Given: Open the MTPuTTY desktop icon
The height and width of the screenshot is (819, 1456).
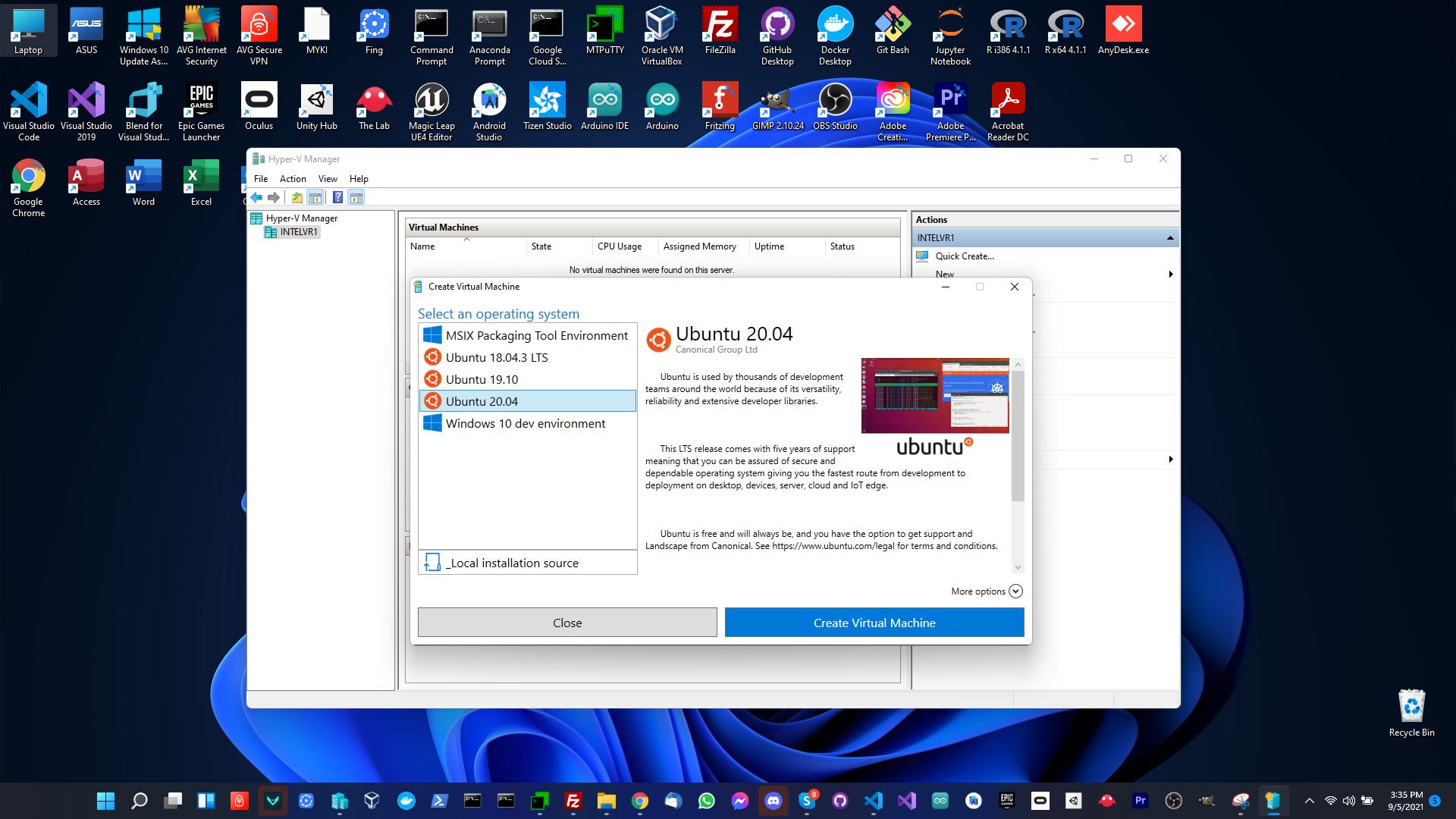Looking at the screenshot, I should click(604, 31).
